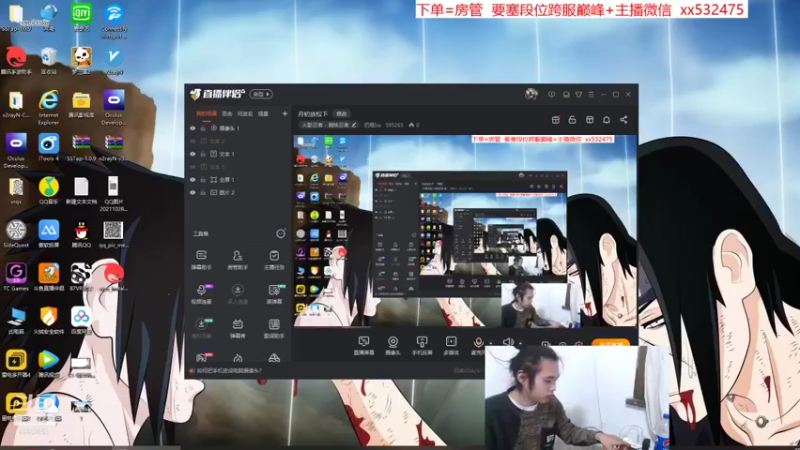Open the bell notifications icon
This screenshot has height=450, width=800.
(x=606, y=119)
